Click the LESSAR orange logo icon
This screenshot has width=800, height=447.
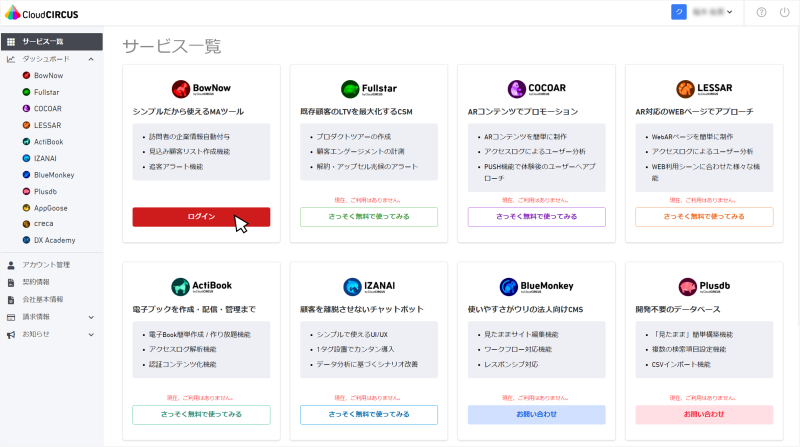[685, 89]
